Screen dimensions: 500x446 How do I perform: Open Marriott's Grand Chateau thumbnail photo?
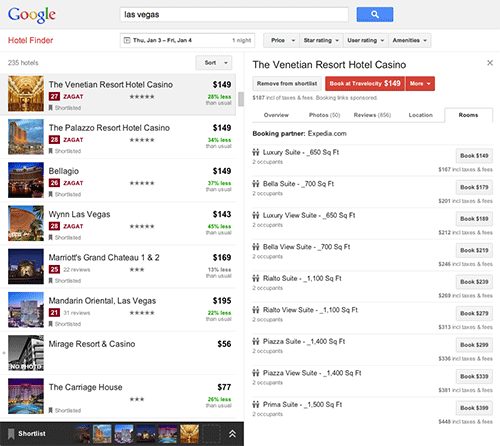tap(26, 266)
